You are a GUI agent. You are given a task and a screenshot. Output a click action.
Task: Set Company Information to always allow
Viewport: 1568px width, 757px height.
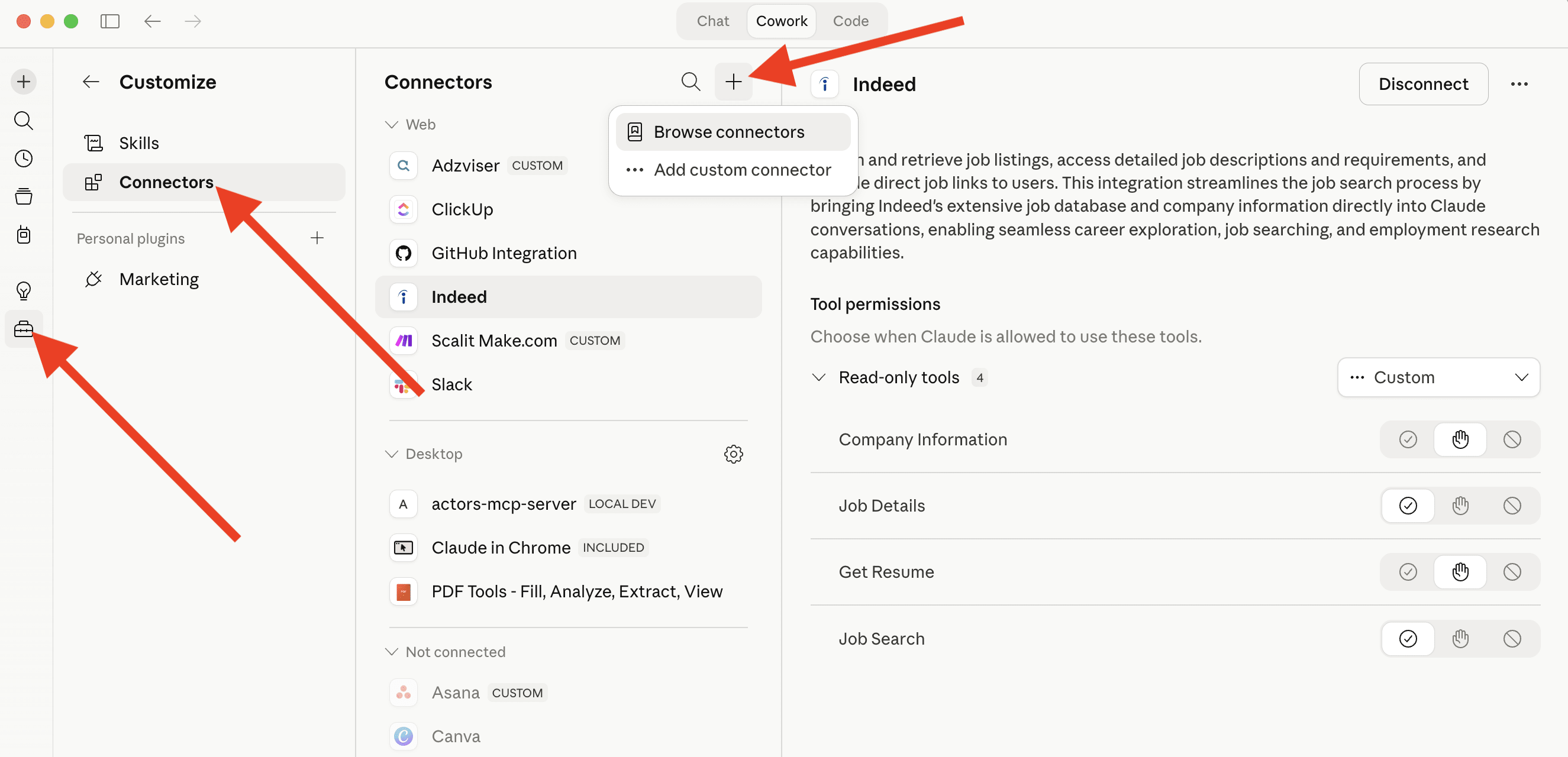(1407, 439)
